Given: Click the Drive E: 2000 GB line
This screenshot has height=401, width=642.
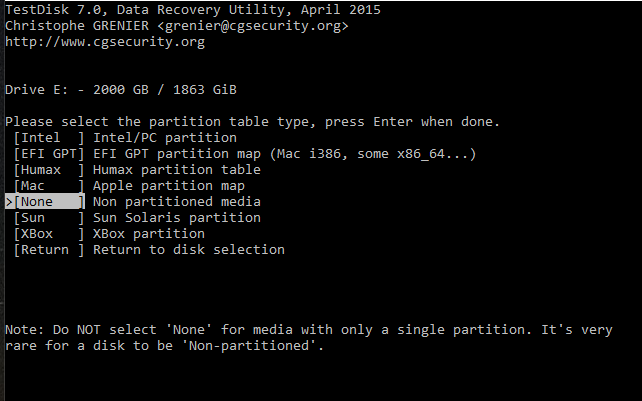Looking at the screenshot, I should [x=121, y=90].
